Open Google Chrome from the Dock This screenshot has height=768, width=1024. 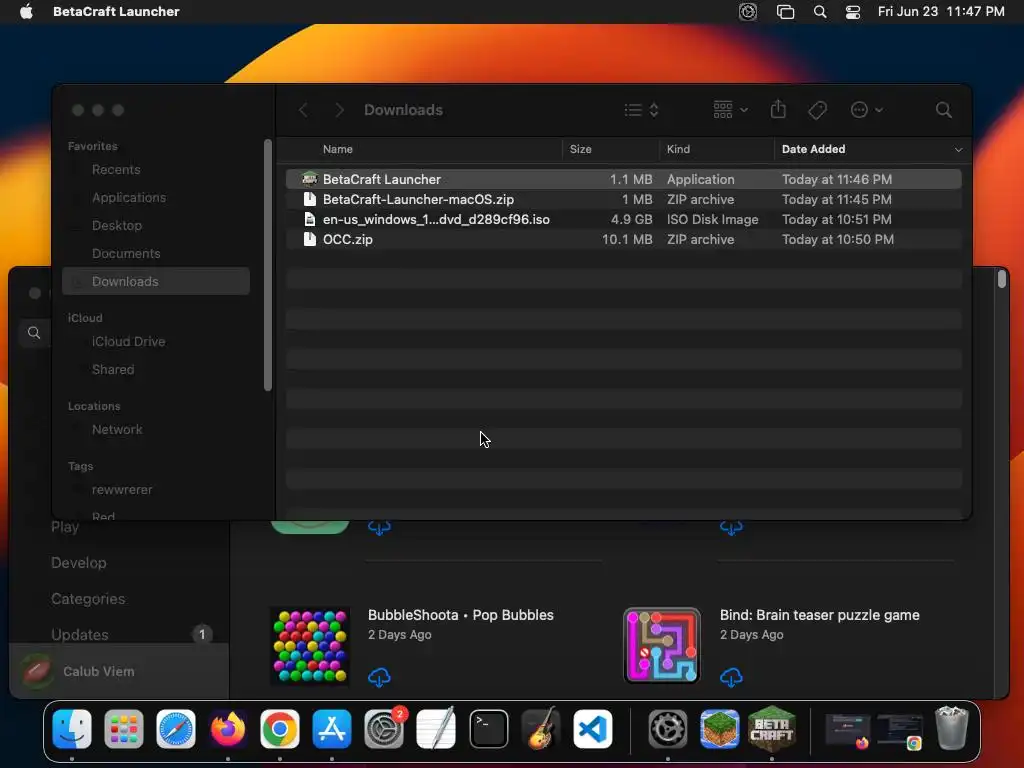(280, 729)
